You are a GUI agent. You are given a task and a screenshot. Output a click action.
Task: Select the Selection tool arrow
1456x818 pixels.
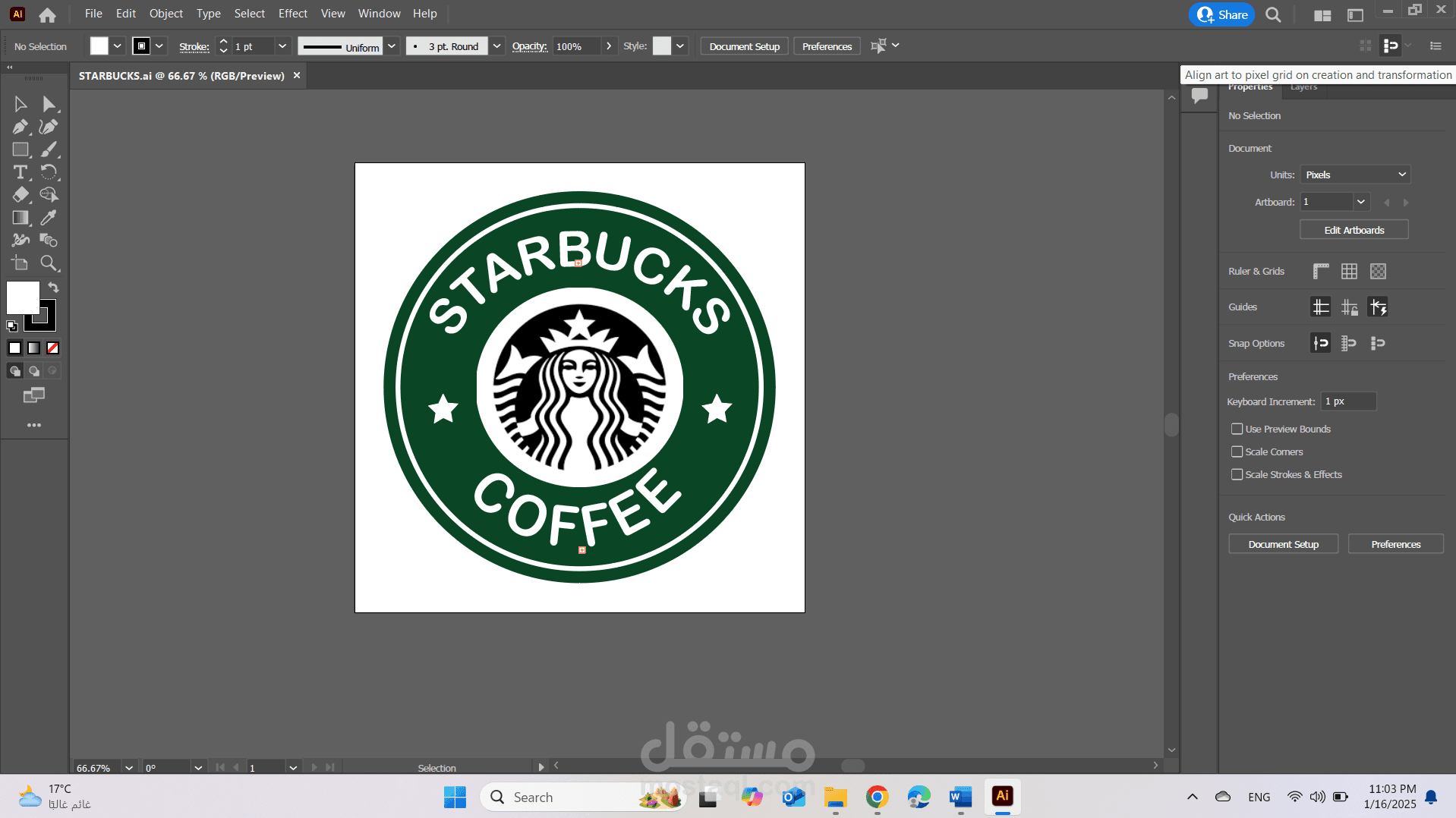[20, 104]
